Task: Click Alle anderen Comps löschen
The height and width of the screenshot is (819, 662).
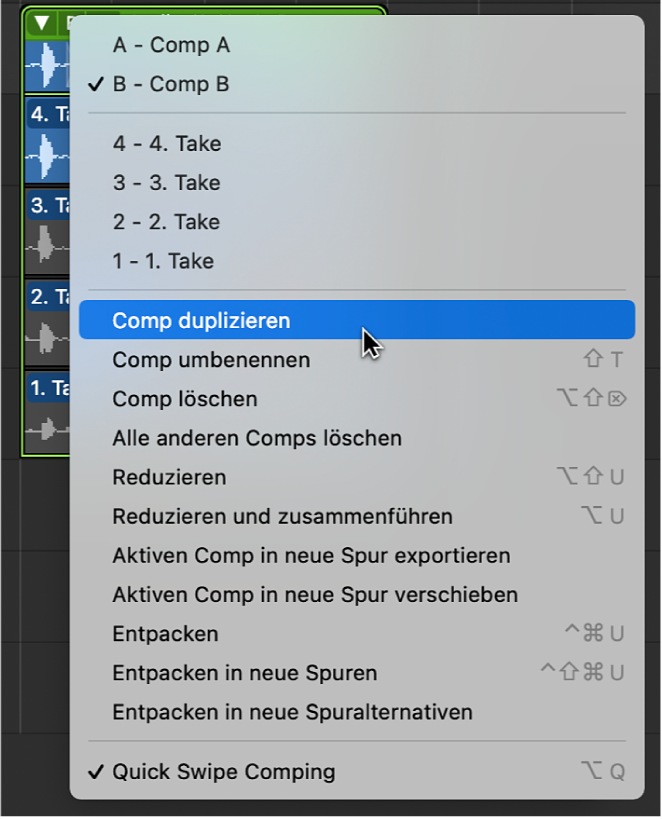Action: 257,438
